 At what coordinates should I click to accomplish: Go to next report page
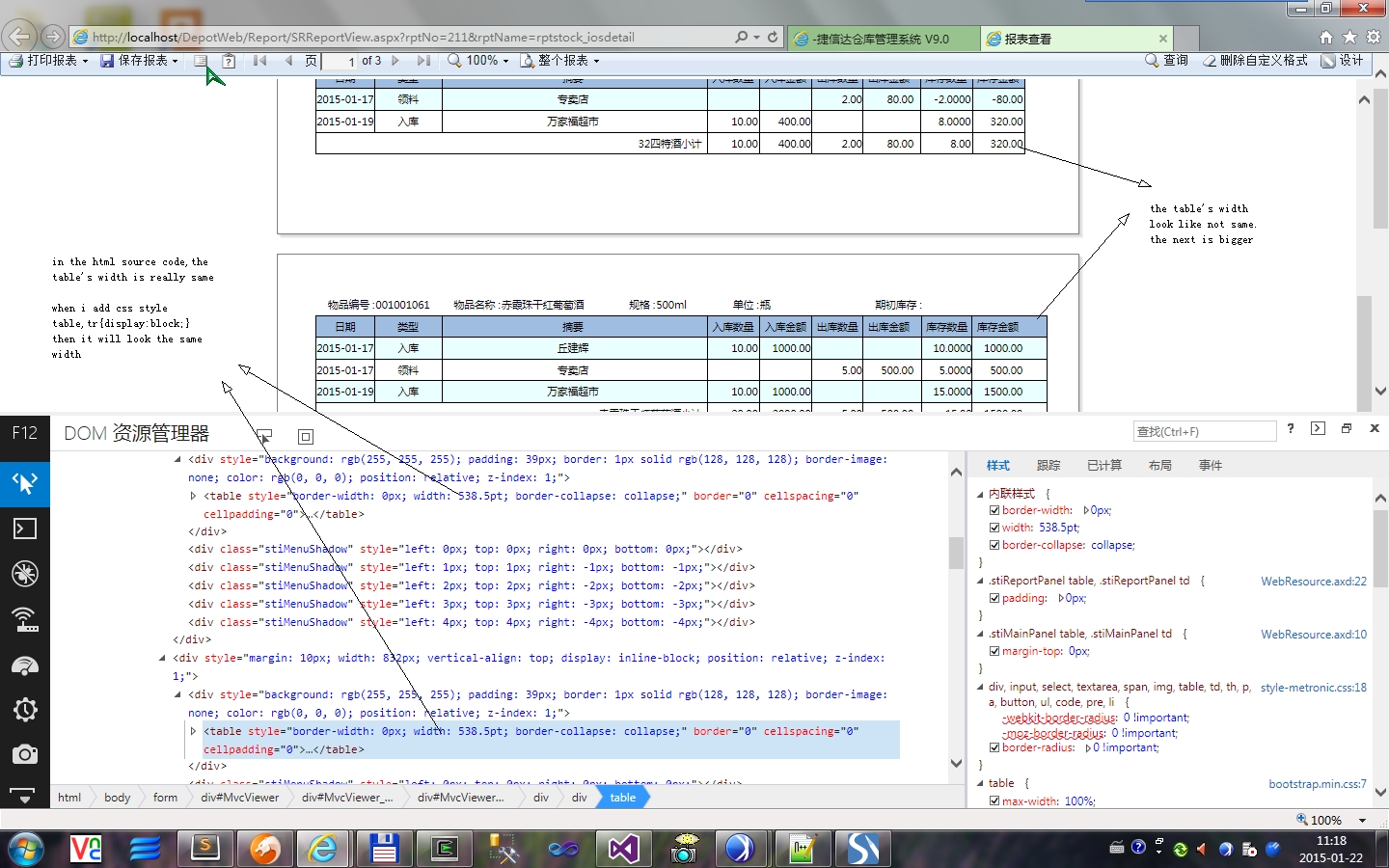(x=395, y=60)
